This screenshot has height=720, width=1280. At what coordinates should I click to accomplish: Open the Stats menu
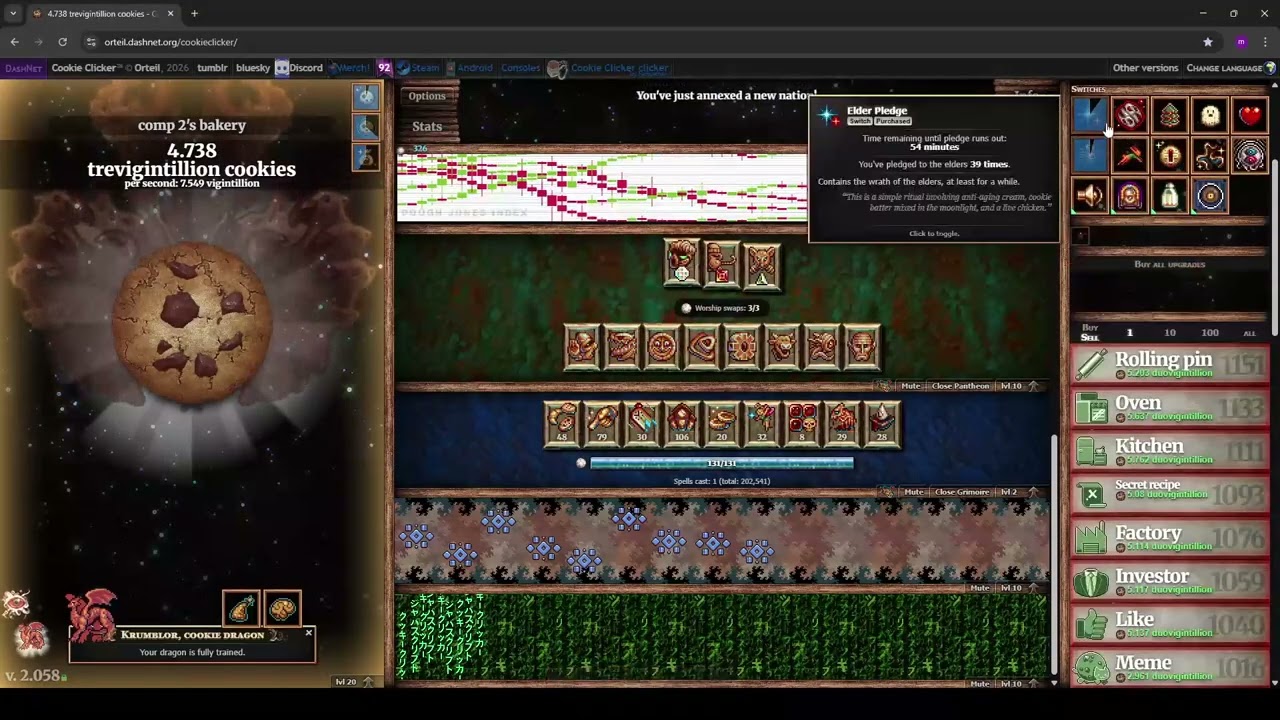[x=427, y=126]
